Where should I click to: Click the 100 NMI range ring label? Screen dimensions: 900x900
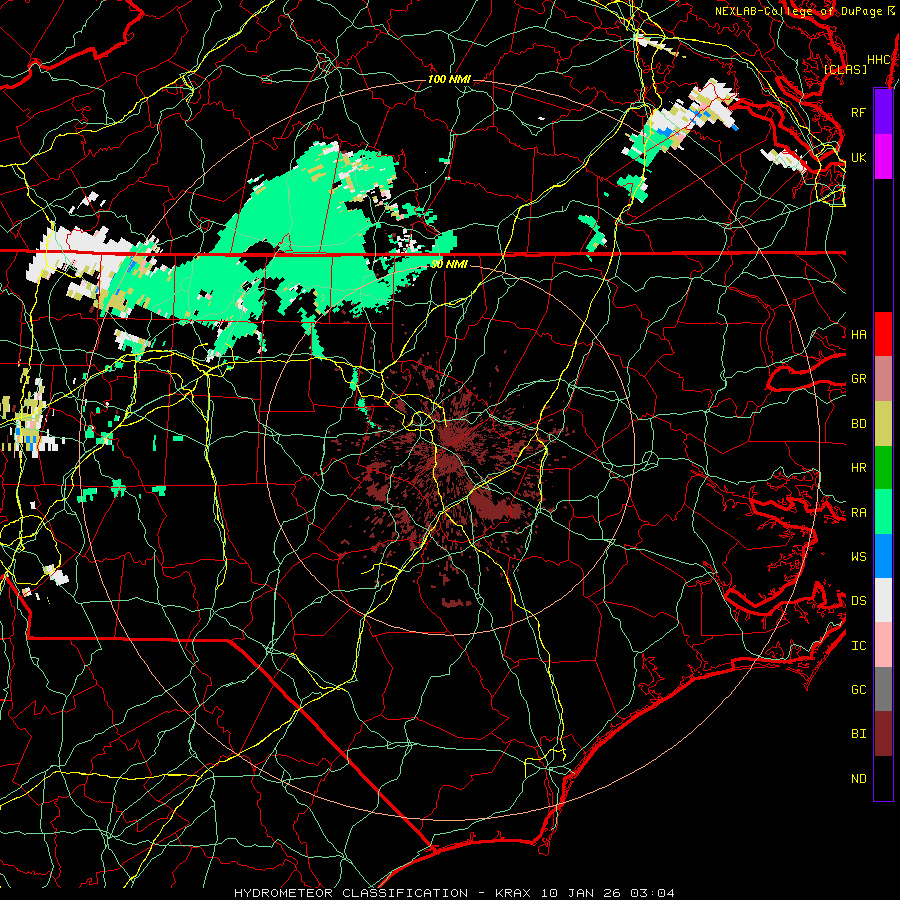click(449, 79)
